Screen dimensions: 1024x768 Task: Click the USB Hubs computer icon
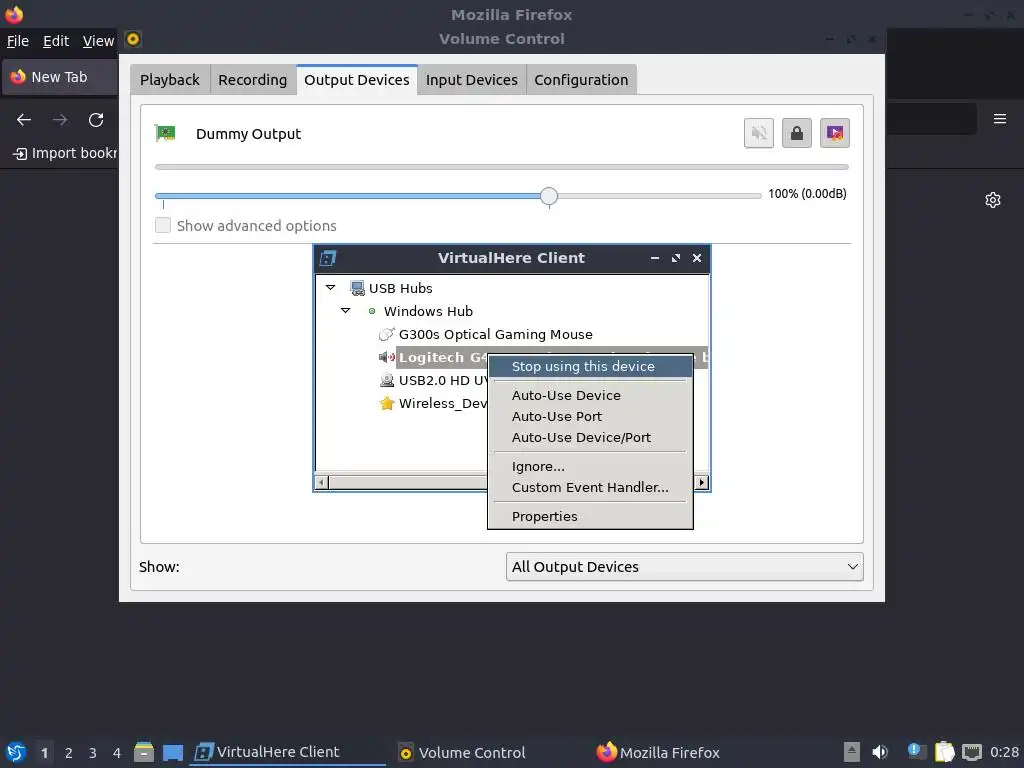357,288
